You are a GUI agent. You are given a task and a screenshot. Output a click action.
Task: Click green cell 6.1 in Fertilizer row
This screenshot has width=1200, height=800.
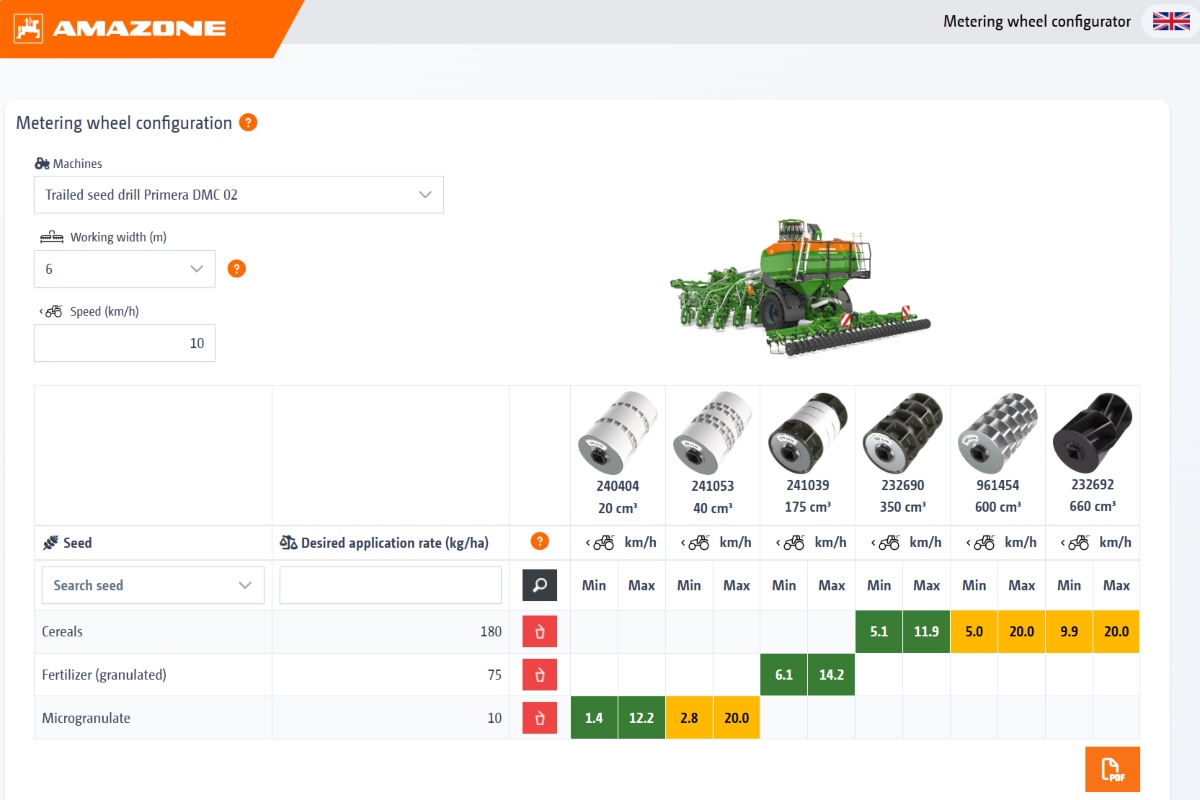(x=784, y=675)
